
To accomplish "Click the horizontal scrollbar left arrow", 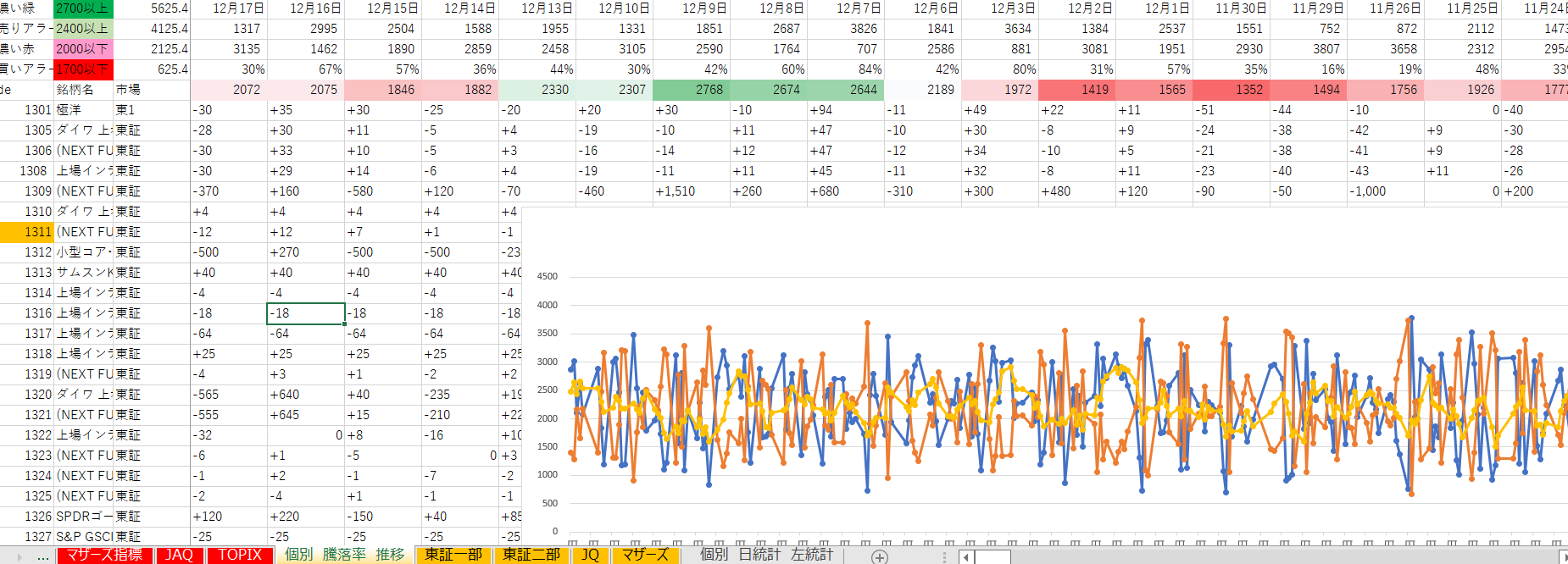I will point(966,556).
